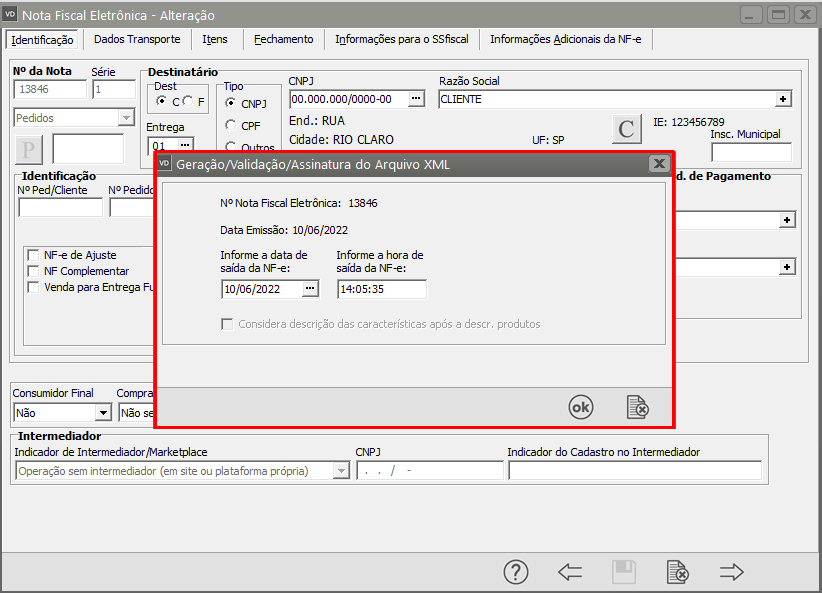Click the help question mark icon
The width and height of the screenshot is (822, 593).
pos(515,572)
